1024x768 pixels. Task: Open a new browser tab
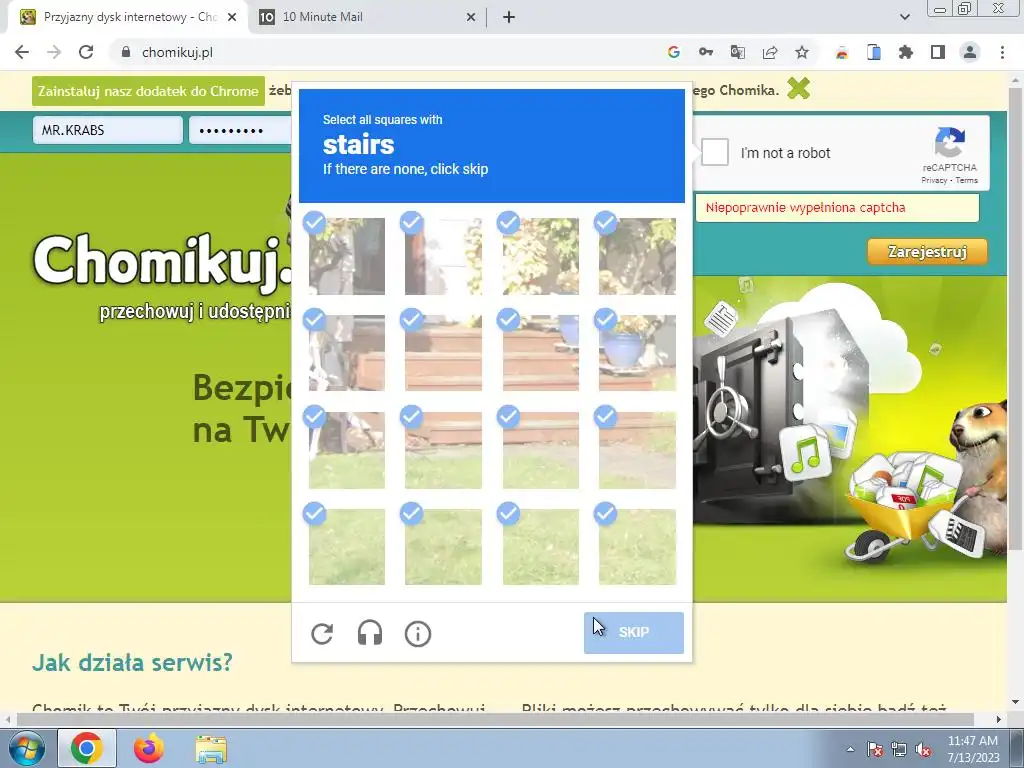click(509, 17)
